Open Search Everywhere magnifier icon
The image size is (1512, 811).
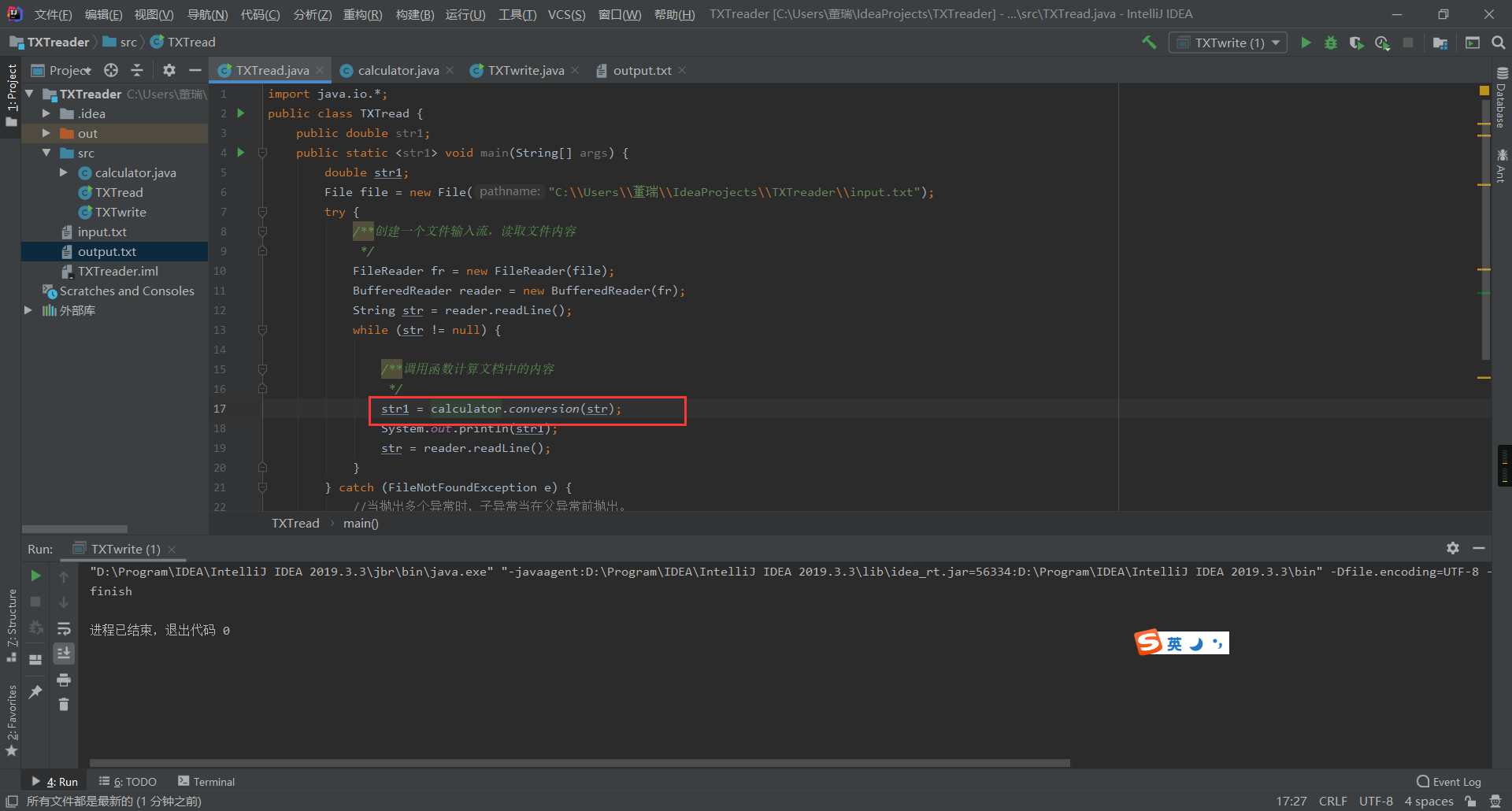point(1499,43)
